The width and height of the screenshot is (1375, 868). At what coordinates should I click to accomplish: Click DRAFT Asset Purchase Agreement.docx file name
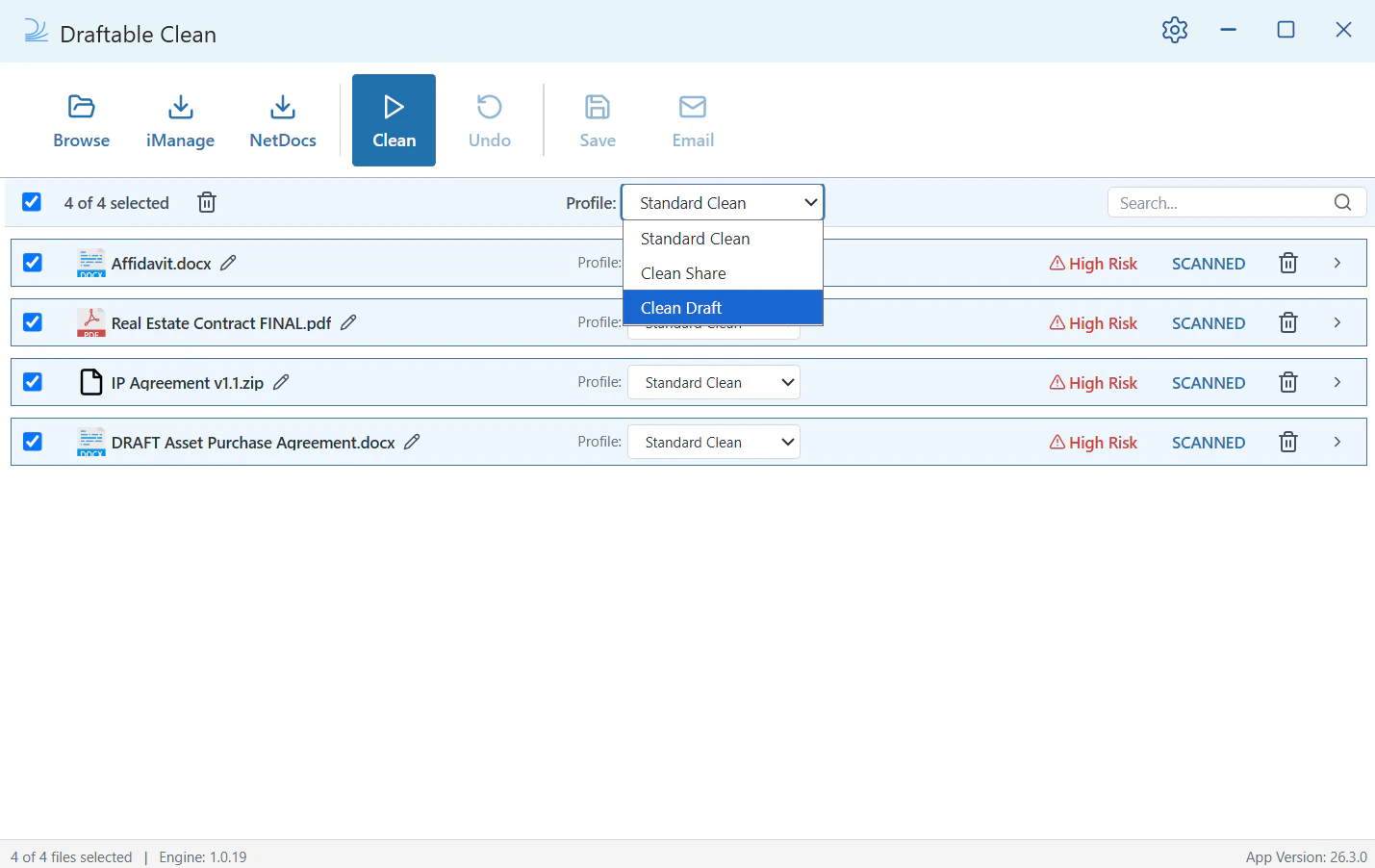click(253, 443)
